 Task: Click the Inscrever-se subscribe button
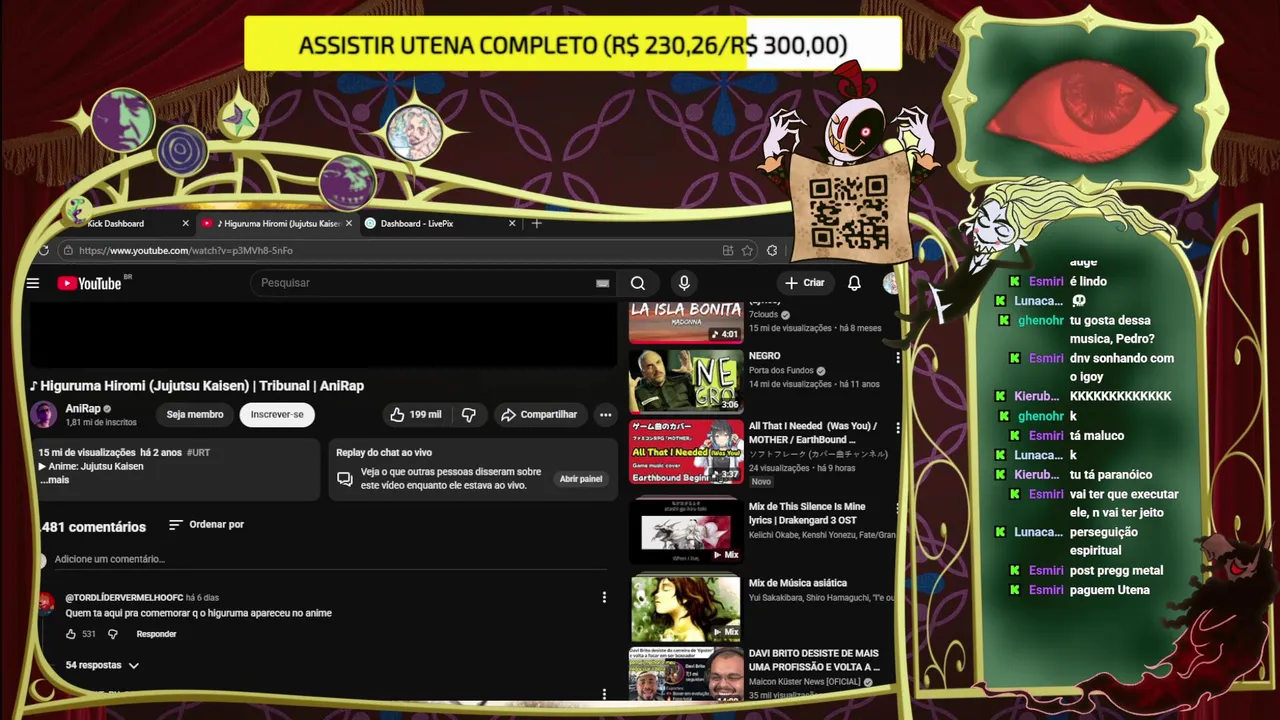click(x=277, y=414)
